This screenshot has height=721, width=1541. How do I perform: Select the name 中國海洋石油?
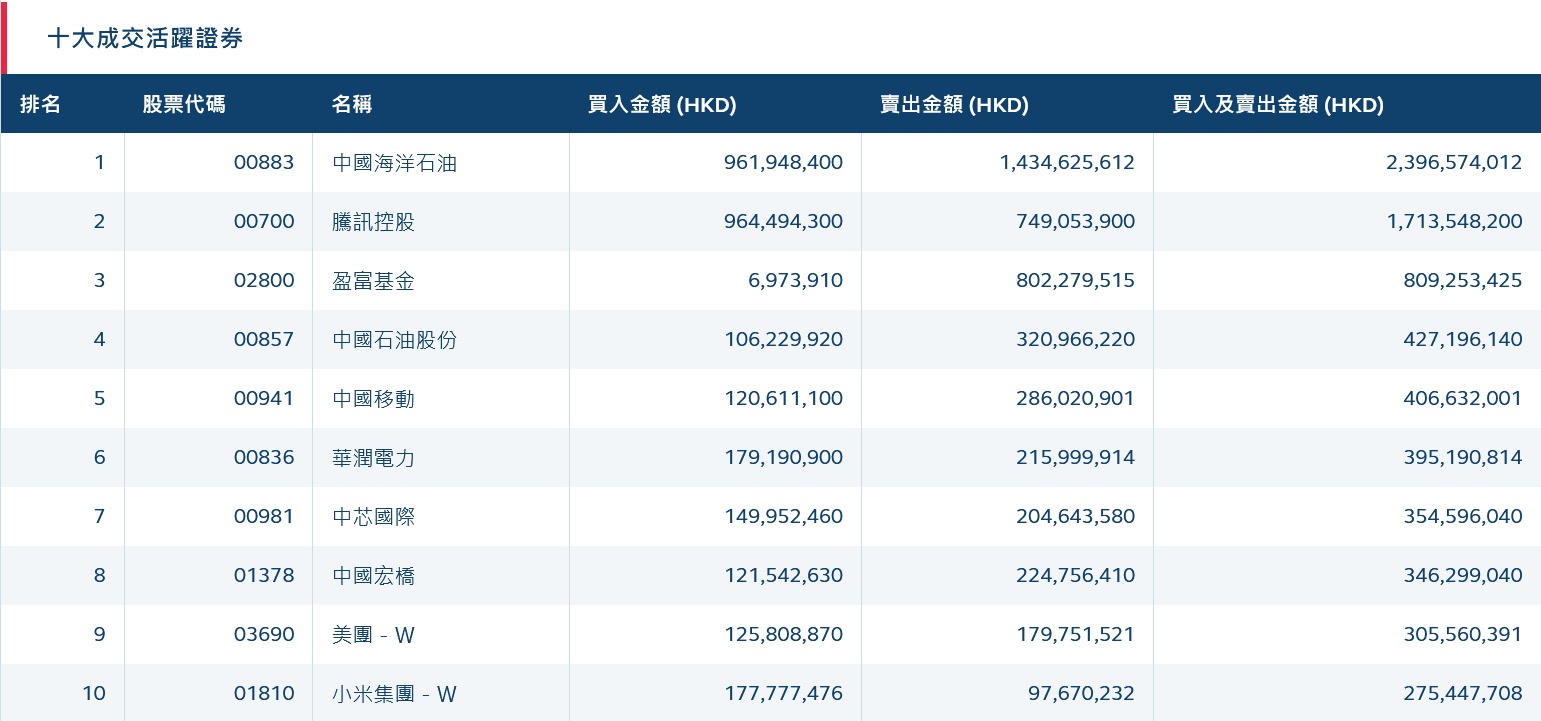(394, 162)
